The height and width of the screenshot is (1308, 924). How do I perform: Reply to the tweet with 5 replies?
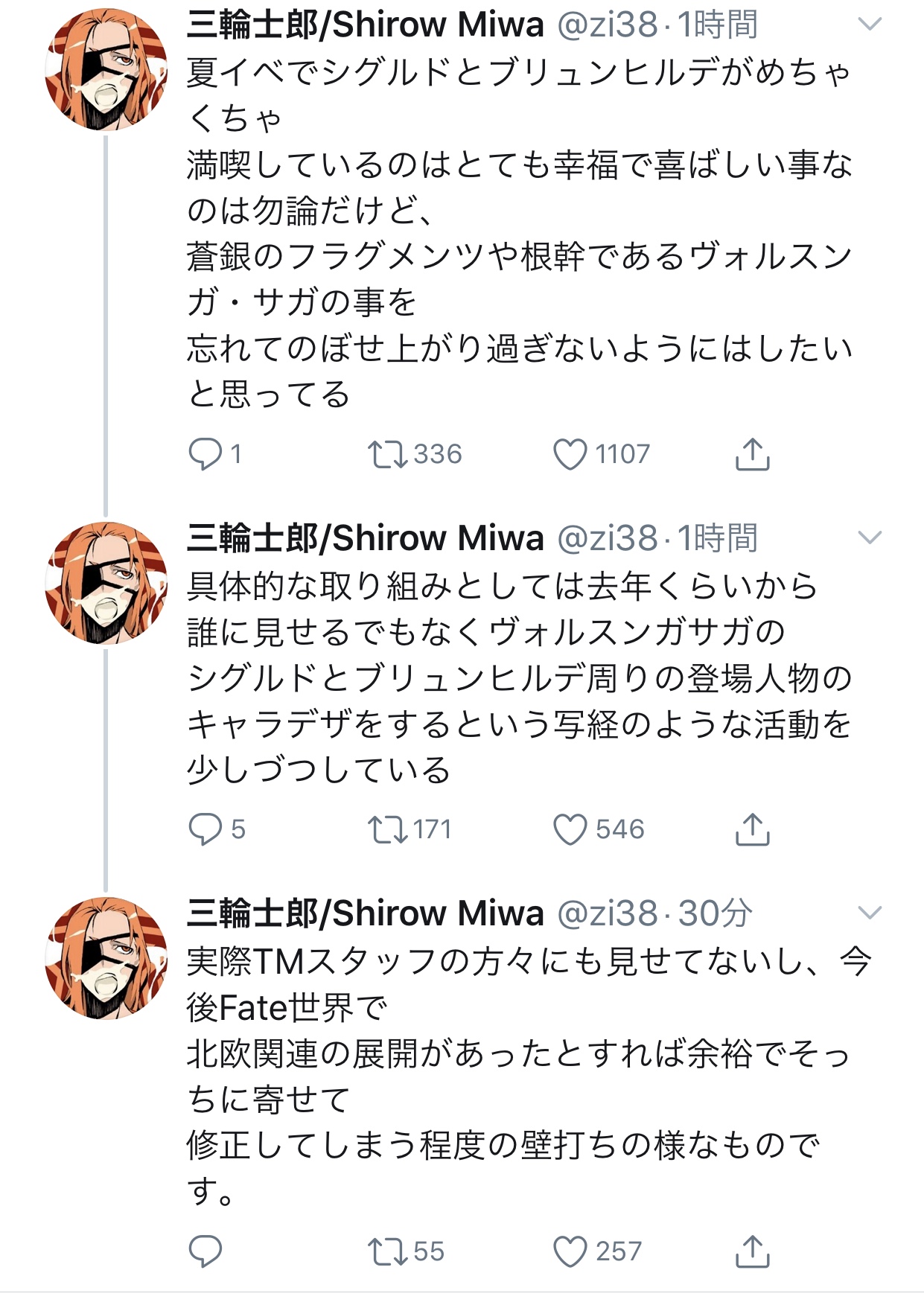coord(205,829)
